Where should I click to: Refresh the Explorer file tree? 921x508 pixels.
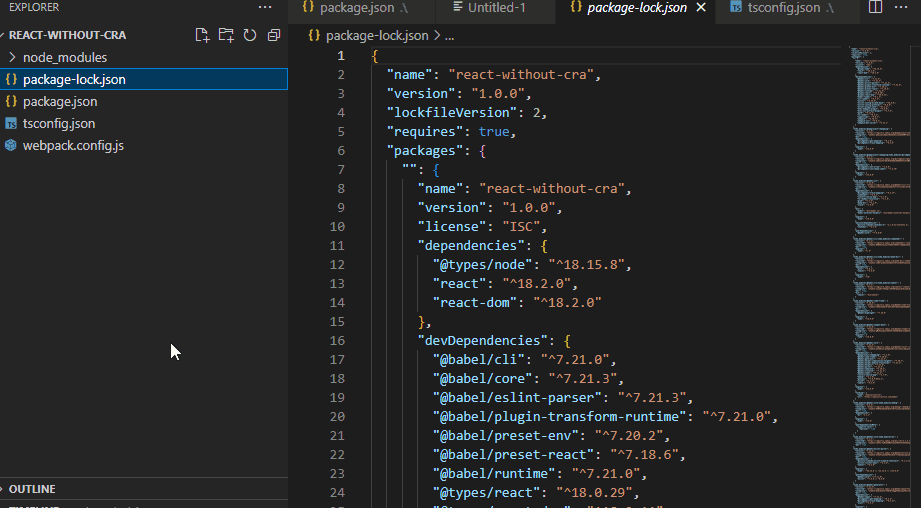click(x=250, y=35)
